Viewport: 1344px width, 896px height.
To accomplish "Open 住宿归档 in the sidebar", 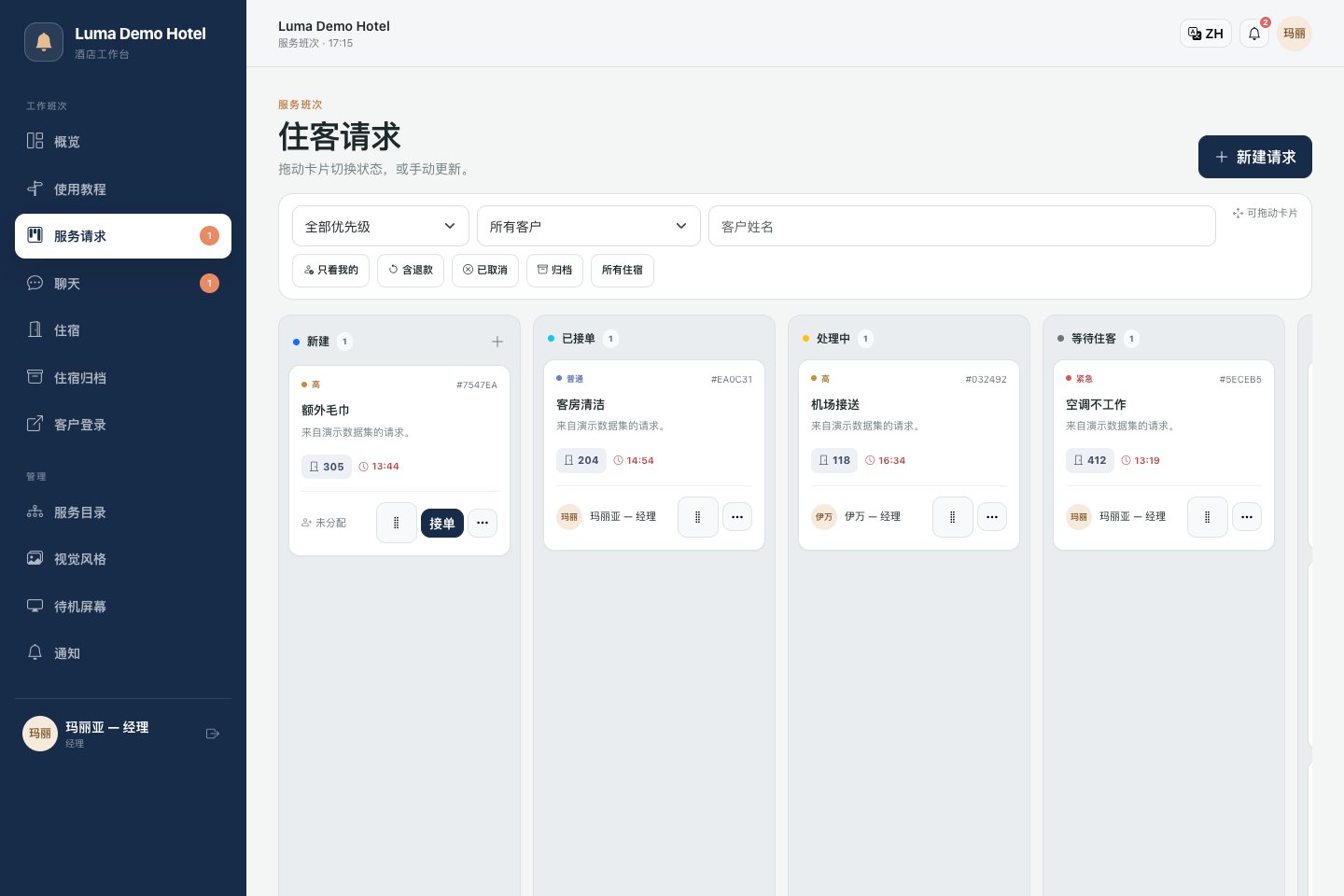I will pos(123,377).
